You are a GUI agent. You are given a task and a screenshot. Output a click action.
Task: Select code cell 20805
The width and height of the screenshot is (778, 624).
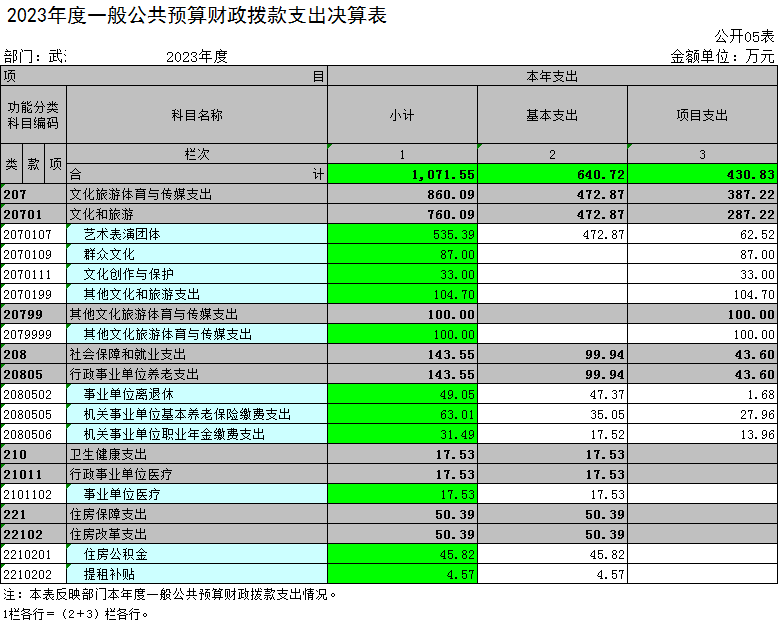click(33, 374)
